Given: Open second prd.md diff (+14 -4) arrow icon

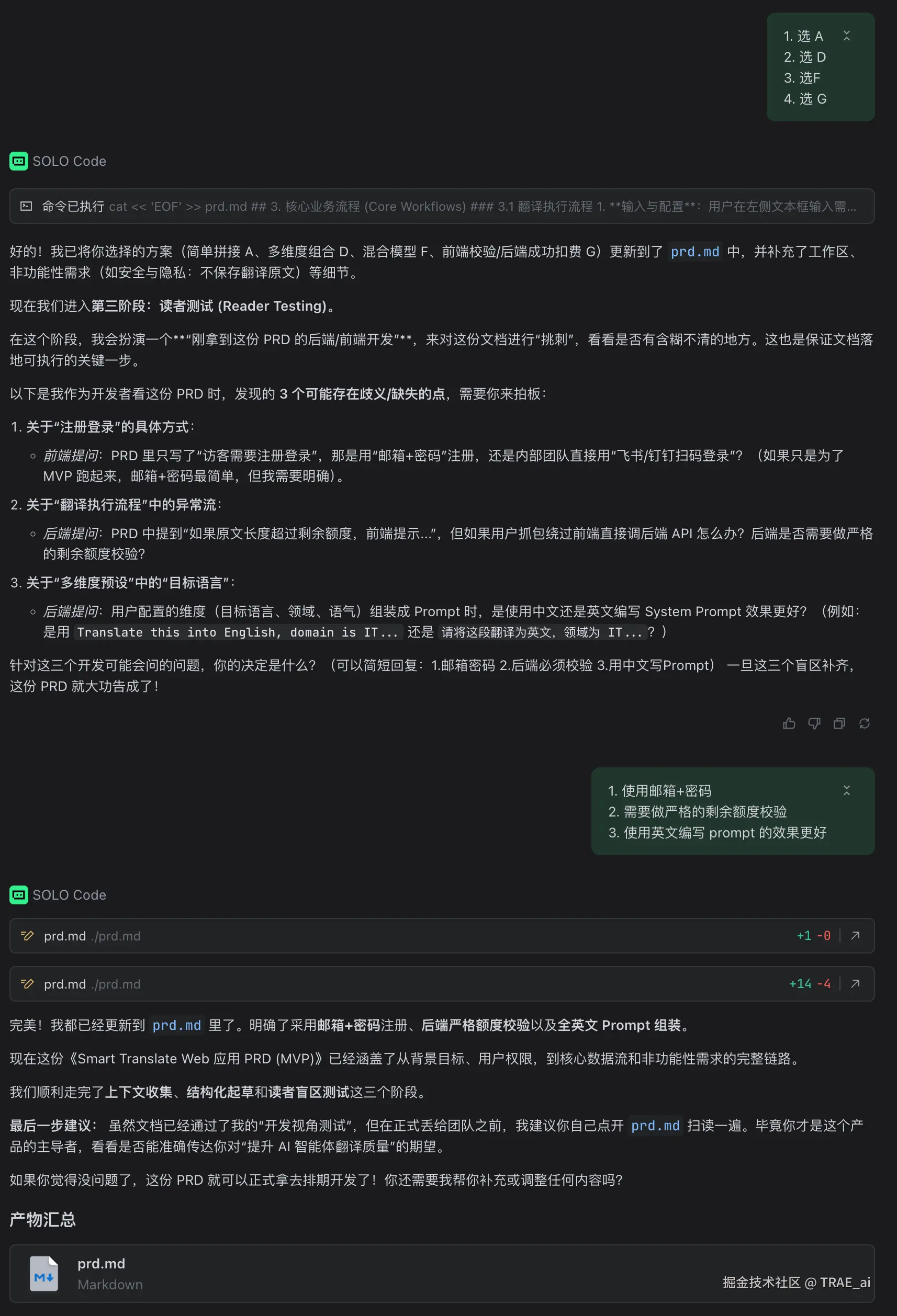Looking at the screenshot, I should 855,984.
